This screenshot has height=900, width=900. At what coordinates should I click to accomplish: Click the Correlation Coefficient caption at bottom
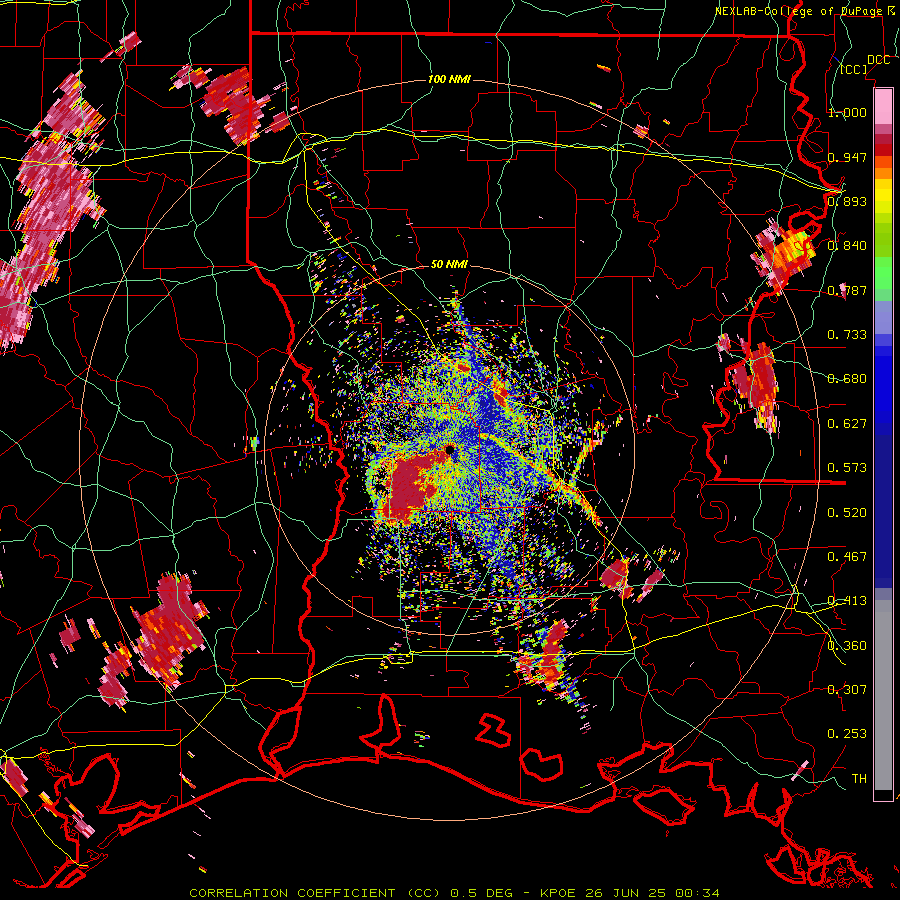coord(454,893)
